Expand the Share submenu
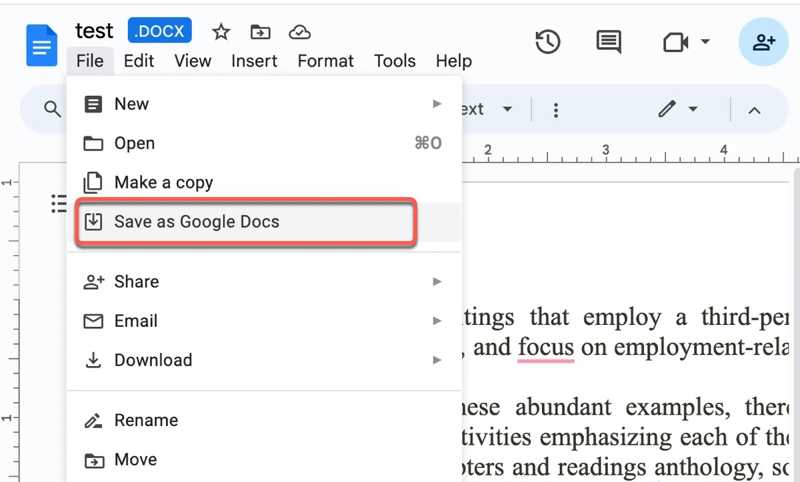Image resolution: width=800 pixels, height=482 pixels. coord(264,282)
